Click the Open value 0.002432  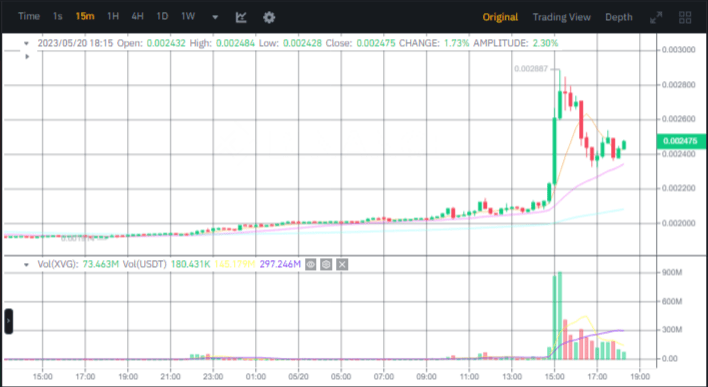click(165, 43)
